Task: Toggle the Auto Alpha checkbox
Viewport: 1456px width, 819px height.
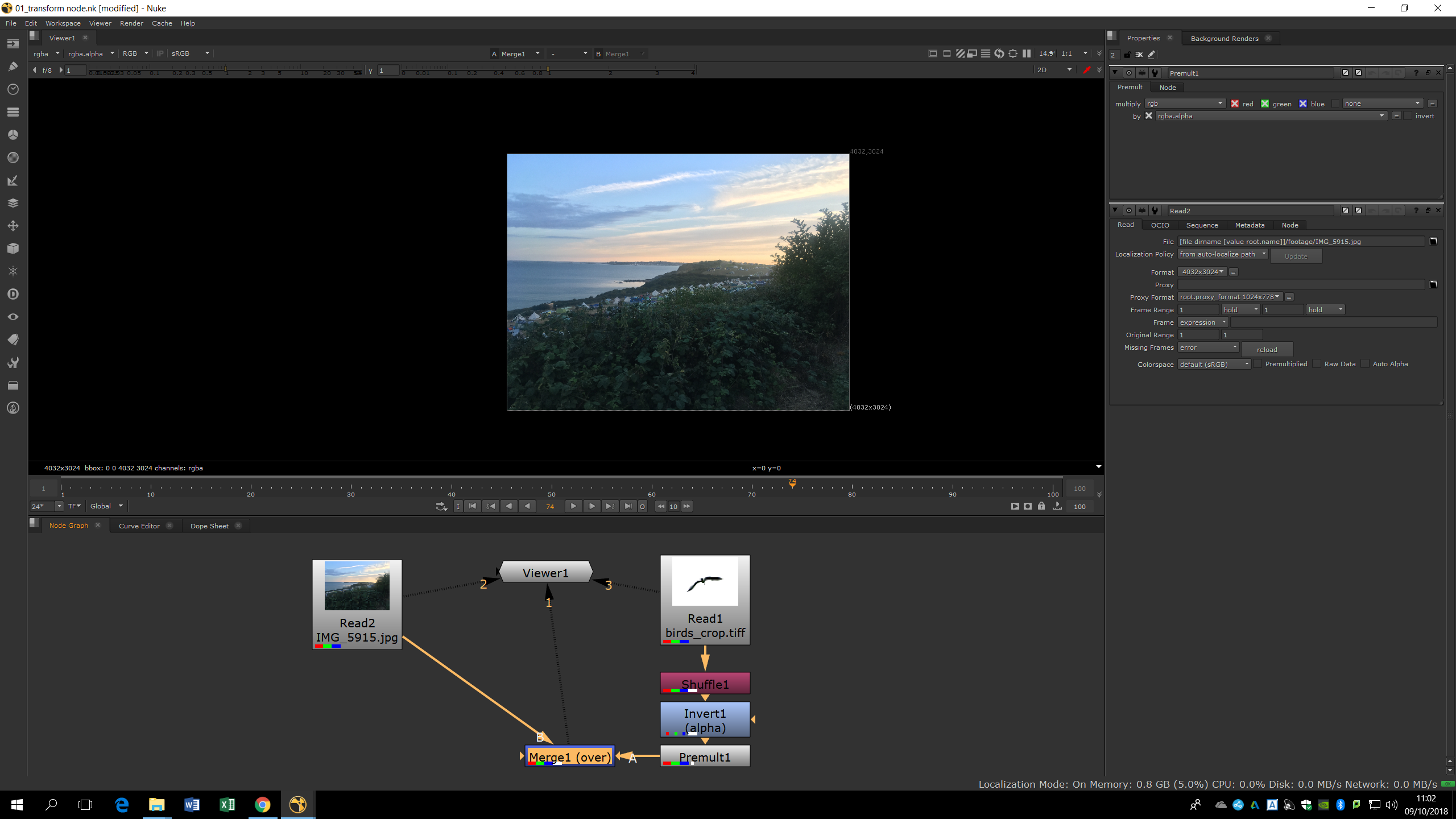Action: pyautogui.click(x=1365, y=364)
